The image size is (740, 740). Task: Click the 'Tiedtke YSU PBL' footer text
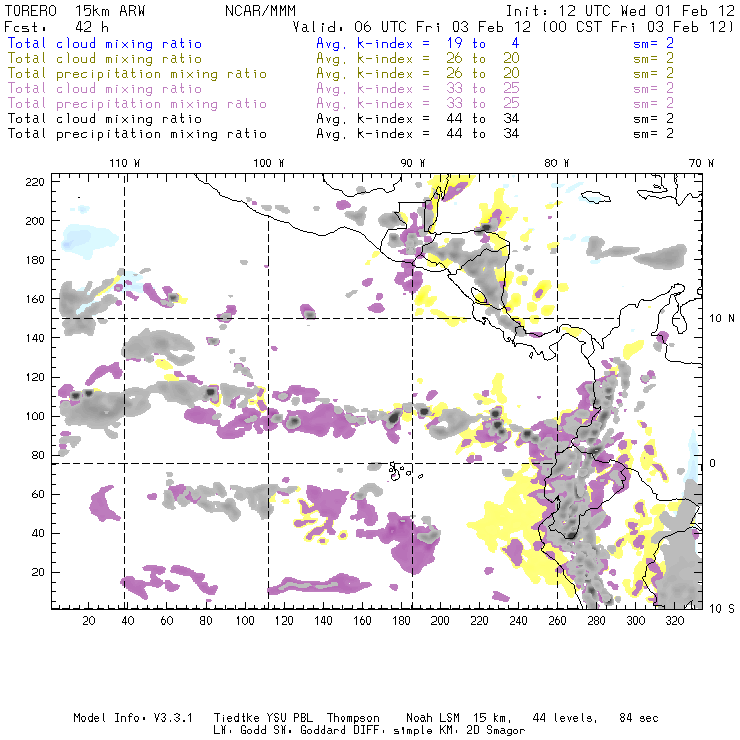coord(263,718)
